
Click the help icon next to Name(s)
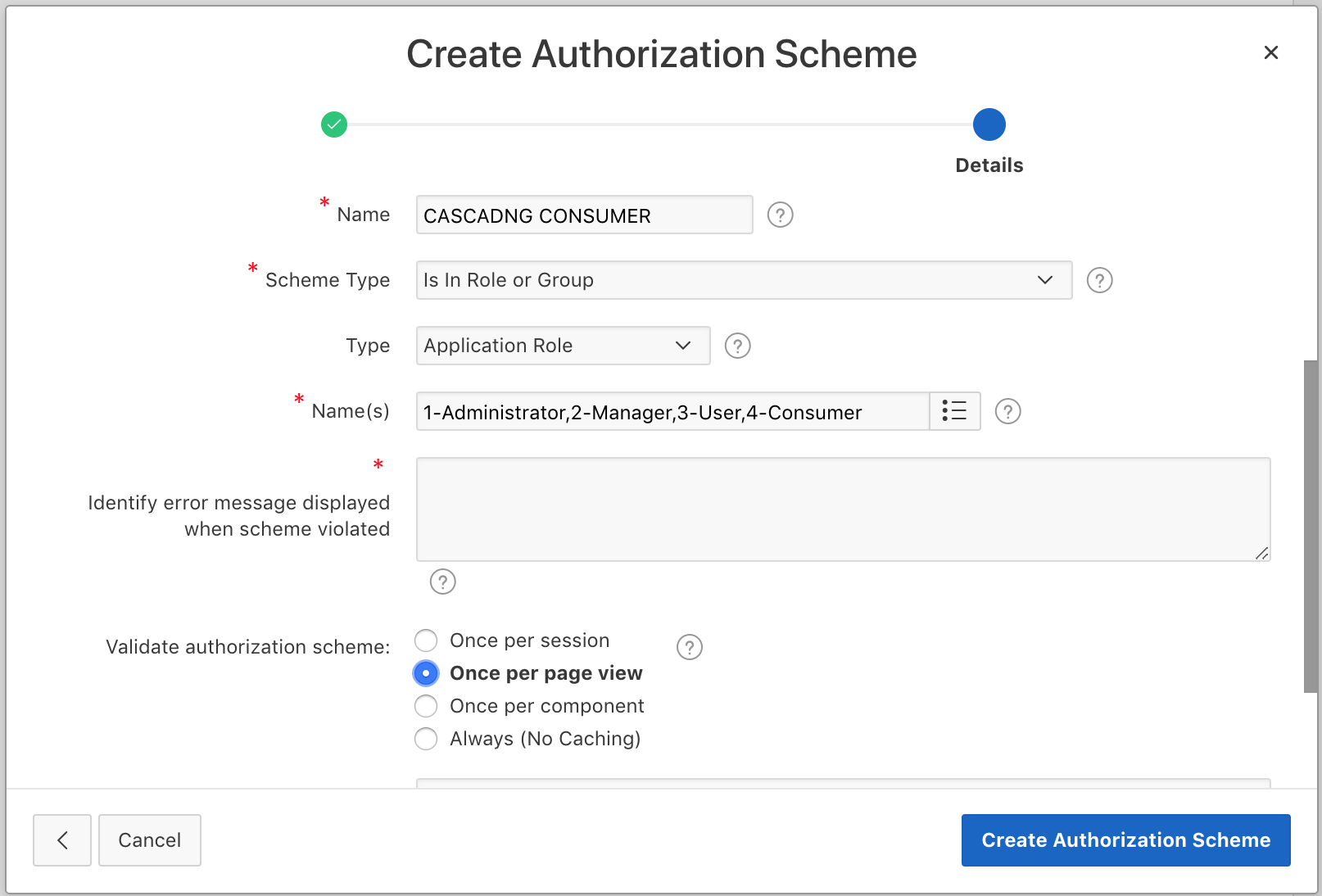pos(1007,411)
